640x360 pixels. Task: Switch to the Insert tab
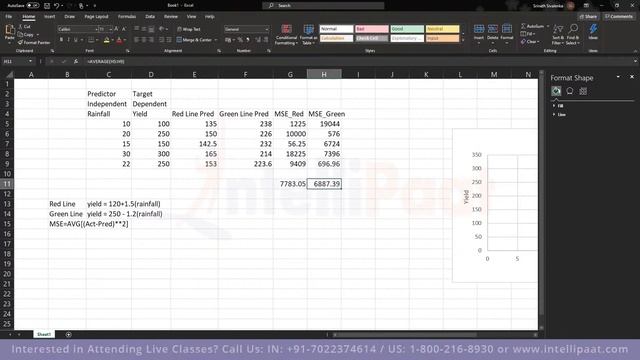click(49, 17)
